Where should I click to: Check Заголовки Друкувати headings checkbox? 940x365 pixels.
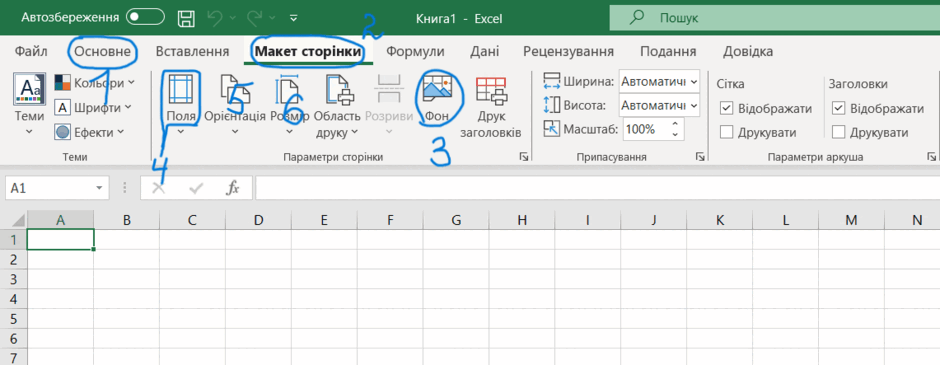coord(839,132)
